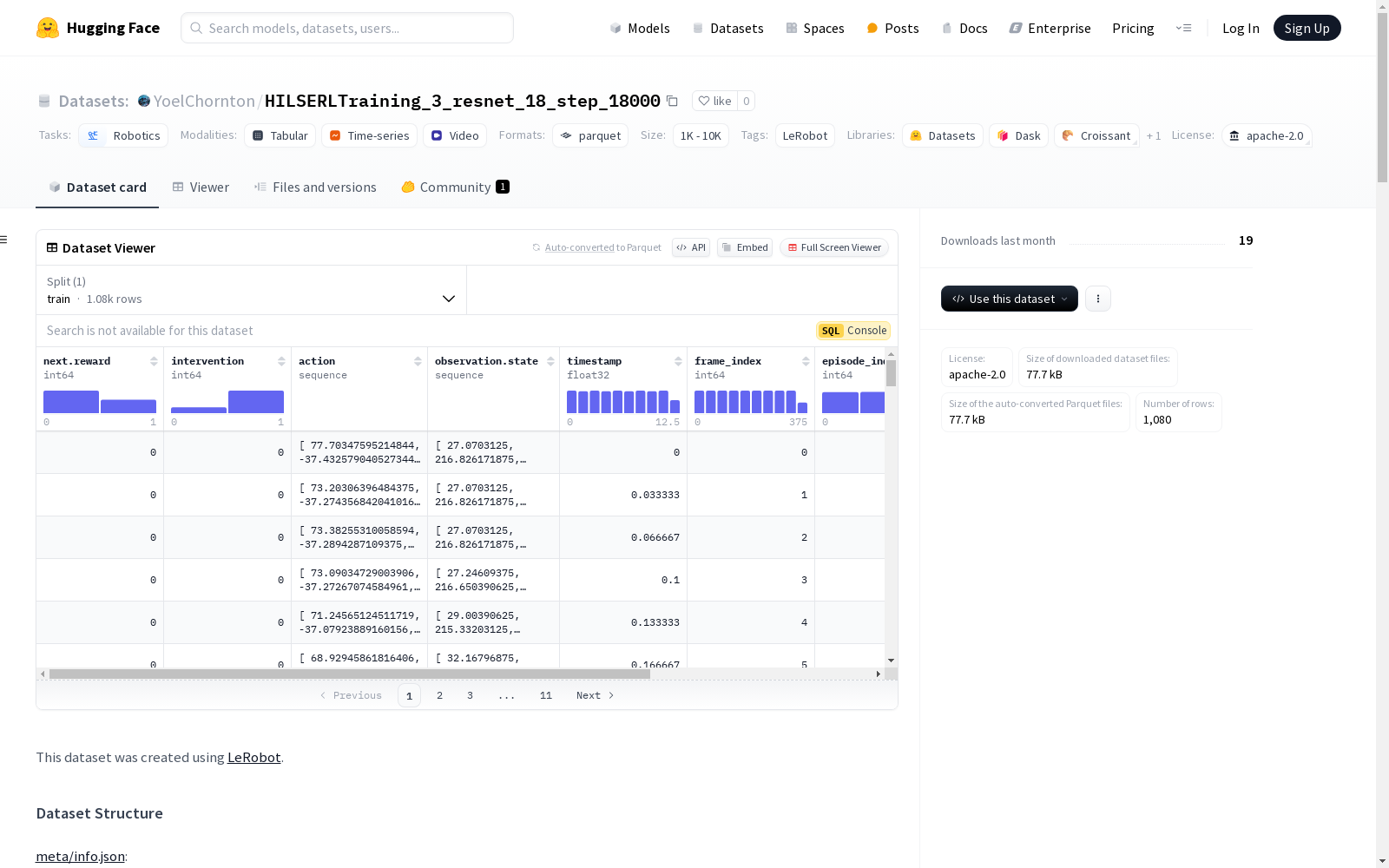The height and width of the screenshot is (868, 1389).
Task: Switch to the Dataset card tab
Action: [97, 187]
